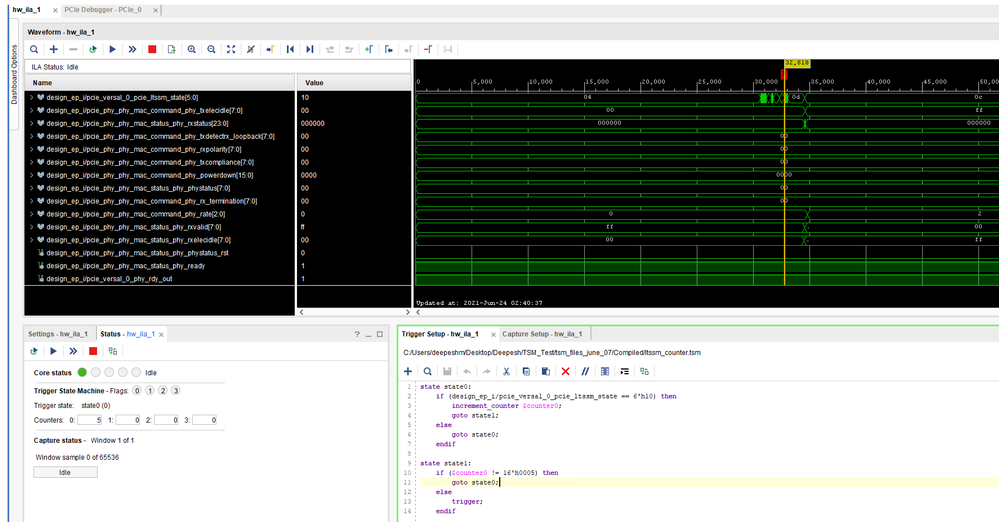
Task: Click trigger state machine flag 3
Action: pos(176,390)
